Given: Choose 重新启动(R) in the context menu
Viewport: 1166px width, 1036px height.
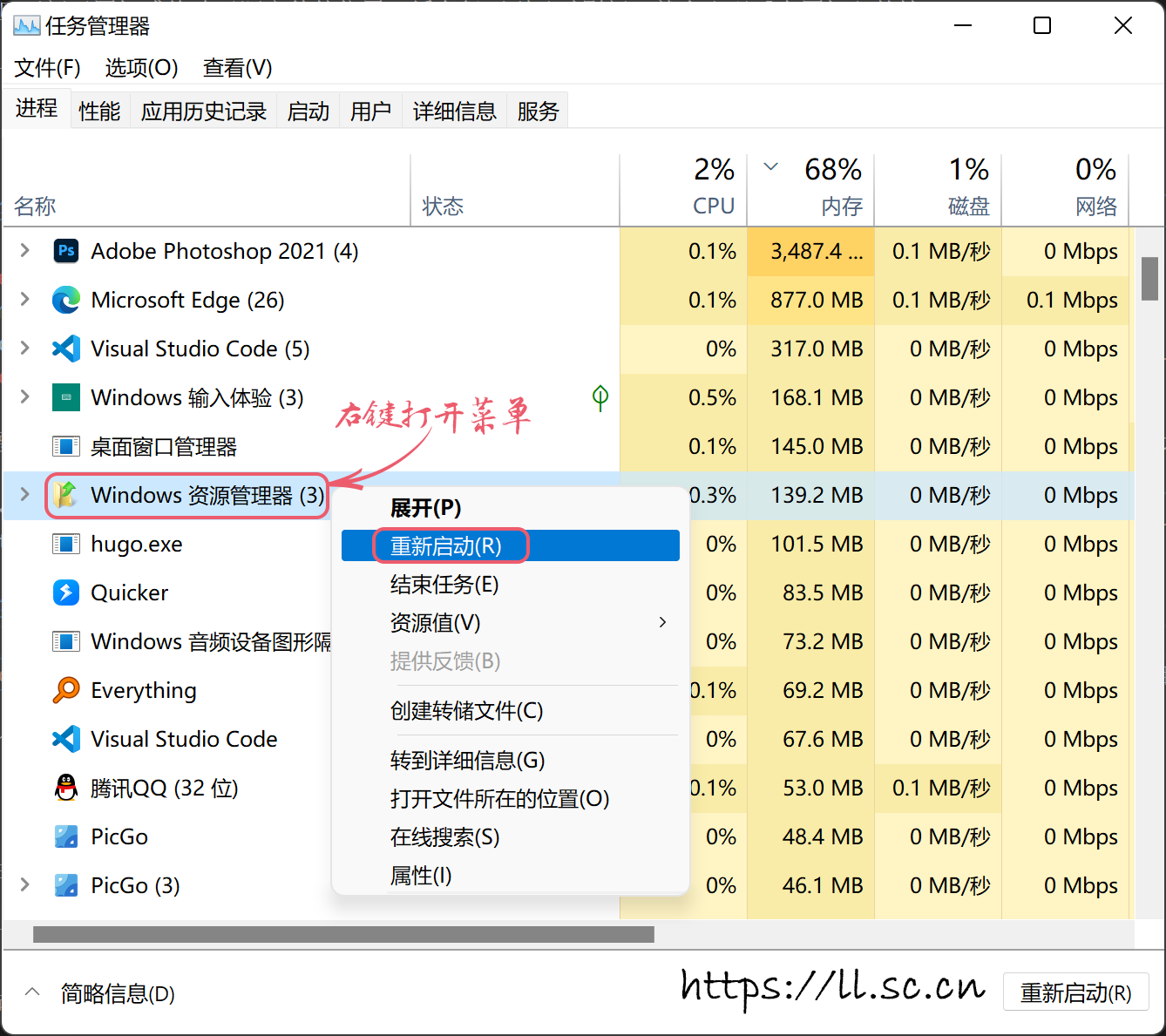Looking at the screenshot, I should (511, 545).
